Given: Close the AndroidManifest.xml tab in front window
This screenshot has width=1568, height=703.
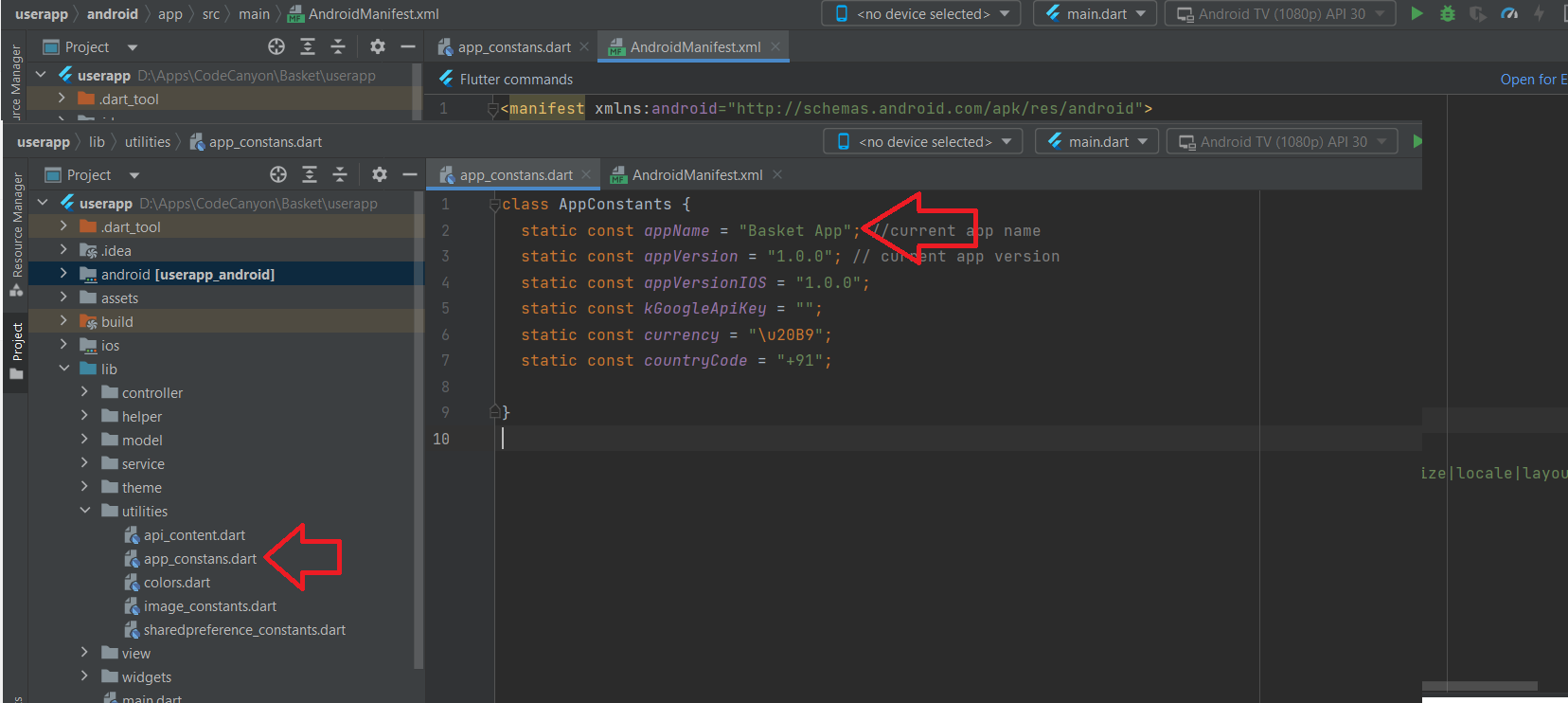Looking at the screenshot, I should [777, 174].
